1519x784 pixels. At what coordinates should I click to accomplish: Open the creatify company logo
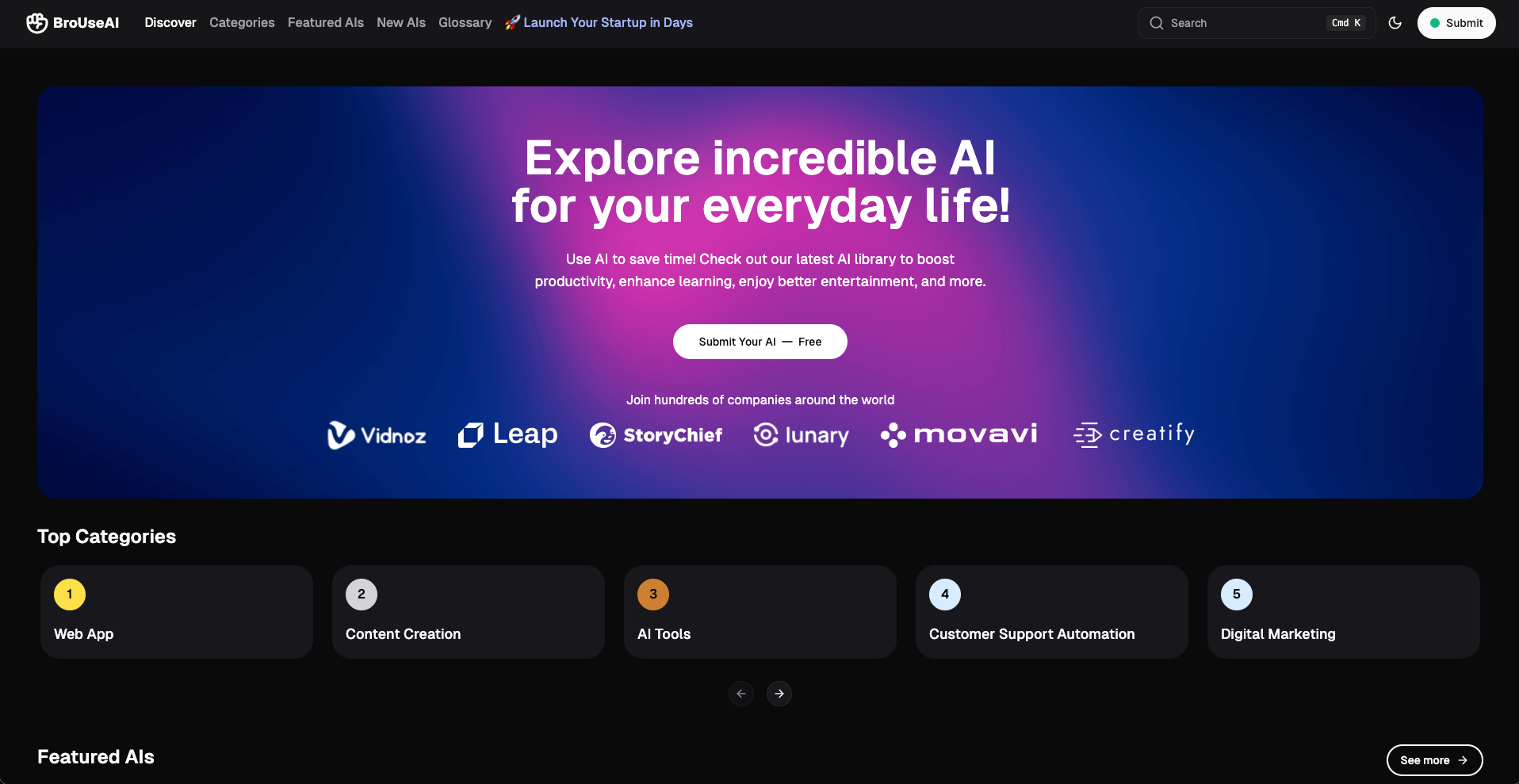[x=1134, y=434]
